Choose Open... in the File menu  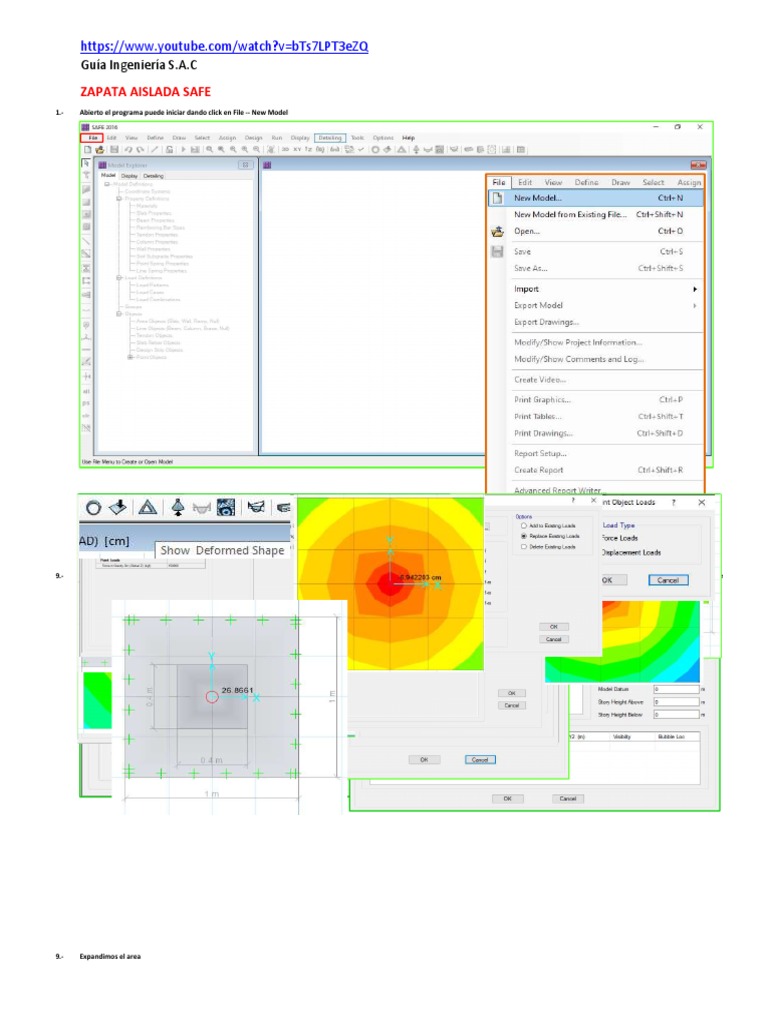595,231
